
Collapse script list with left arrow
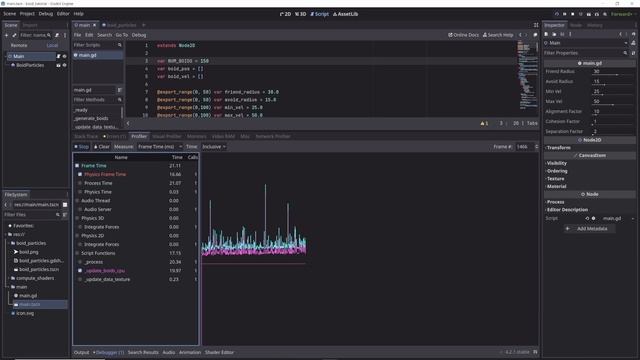128,123
